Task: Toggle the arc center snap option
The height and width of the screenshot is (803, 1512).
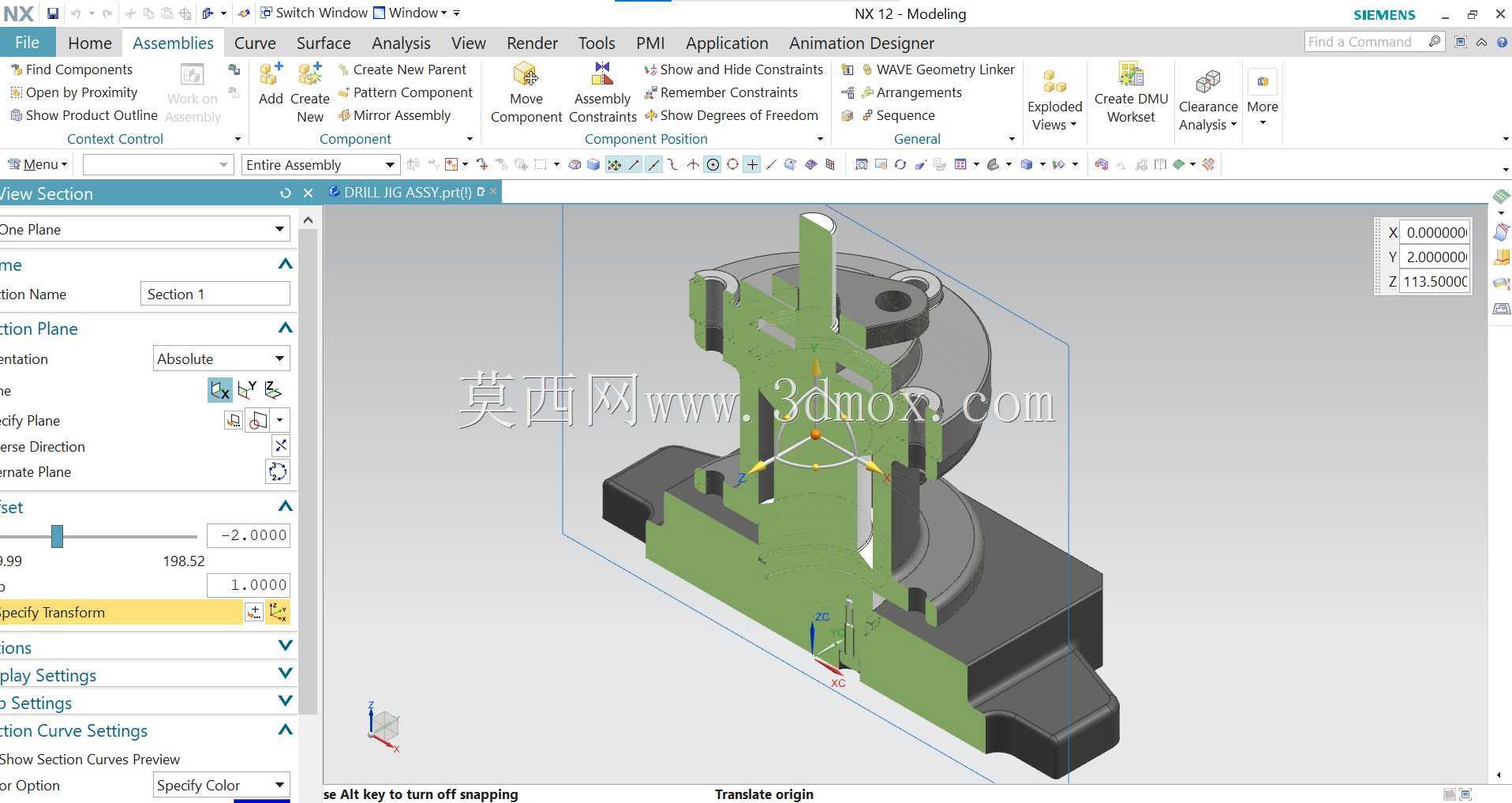Action: point(713,164)
